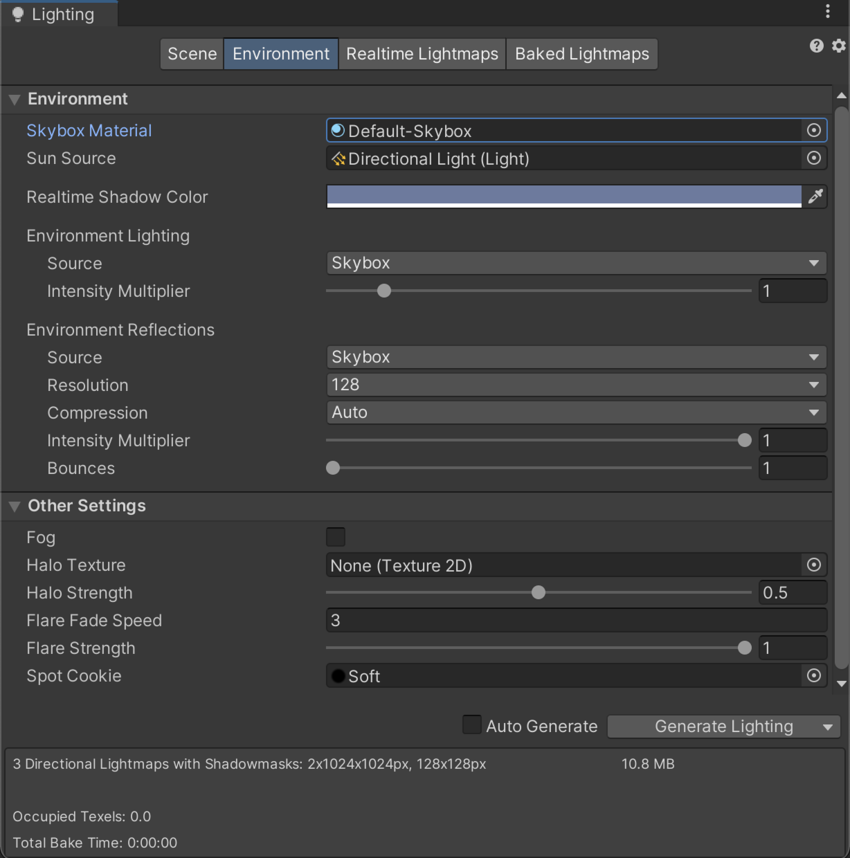Open the Compression dropdown
The width and height of the screenshot is (850, 858).
coord(576,412)
